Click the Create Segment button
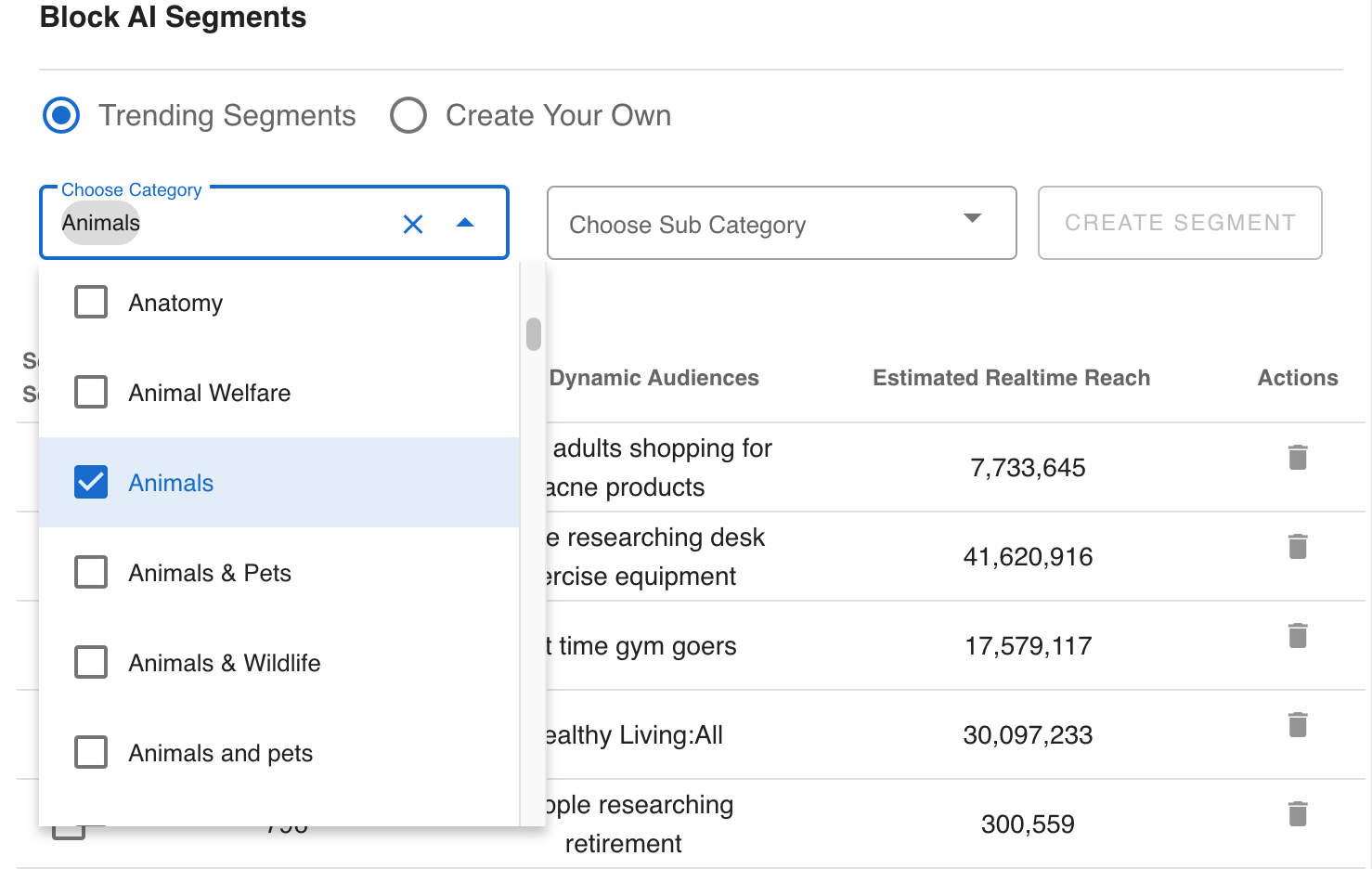Image resolution: width=1372 pixels, height=869 pixels. click(1180, 223)
